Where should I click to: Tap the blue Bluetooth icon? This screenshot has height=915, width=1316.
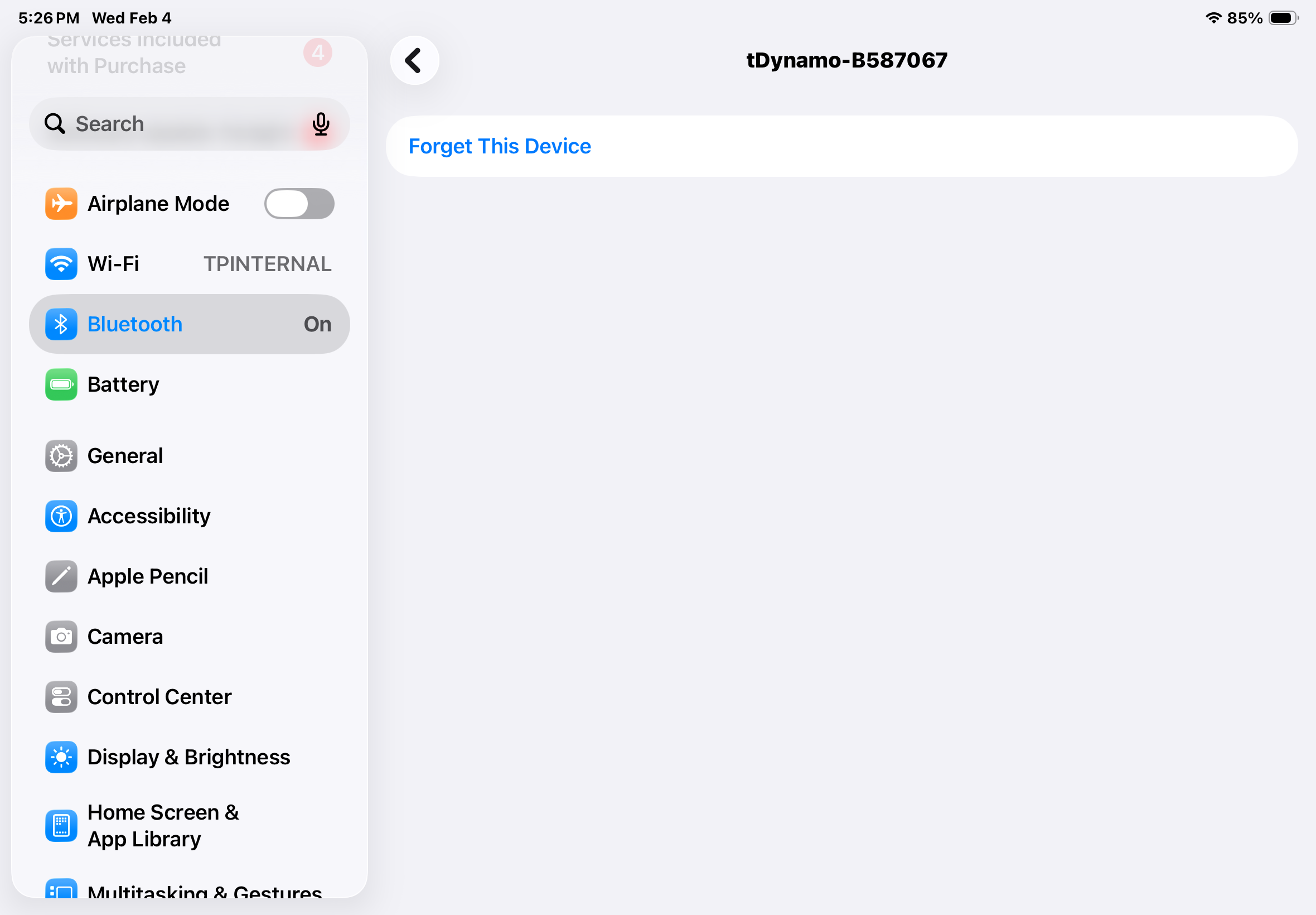pos(61,324)
